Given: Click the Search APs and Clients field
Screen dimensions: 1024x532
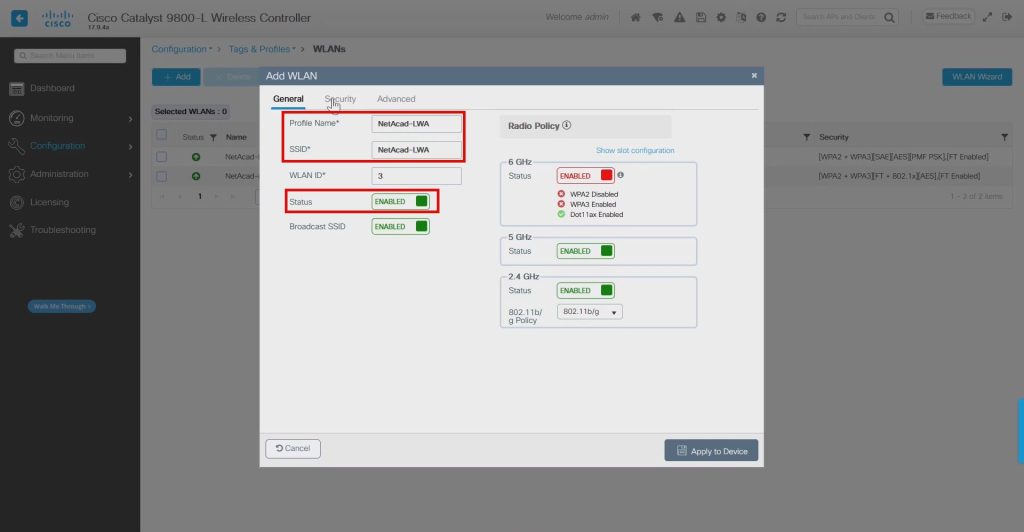Looking at the screenshot, I should [840, 17].
